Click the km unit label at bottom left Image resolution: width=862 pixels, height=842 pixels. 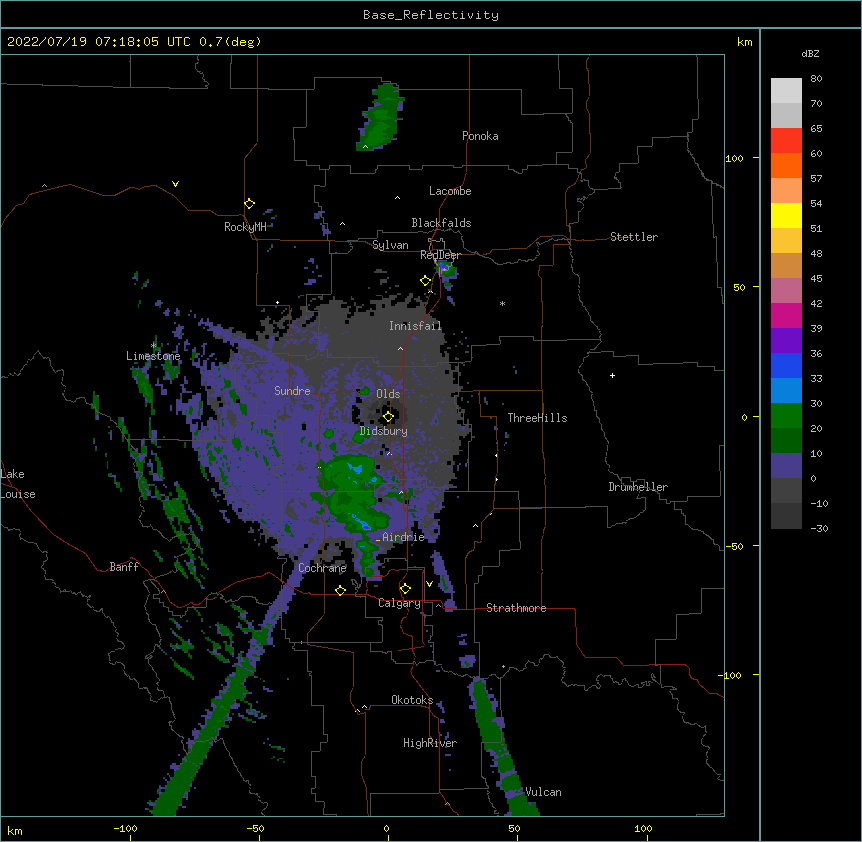pyautogui.click(x=15, y=831)
